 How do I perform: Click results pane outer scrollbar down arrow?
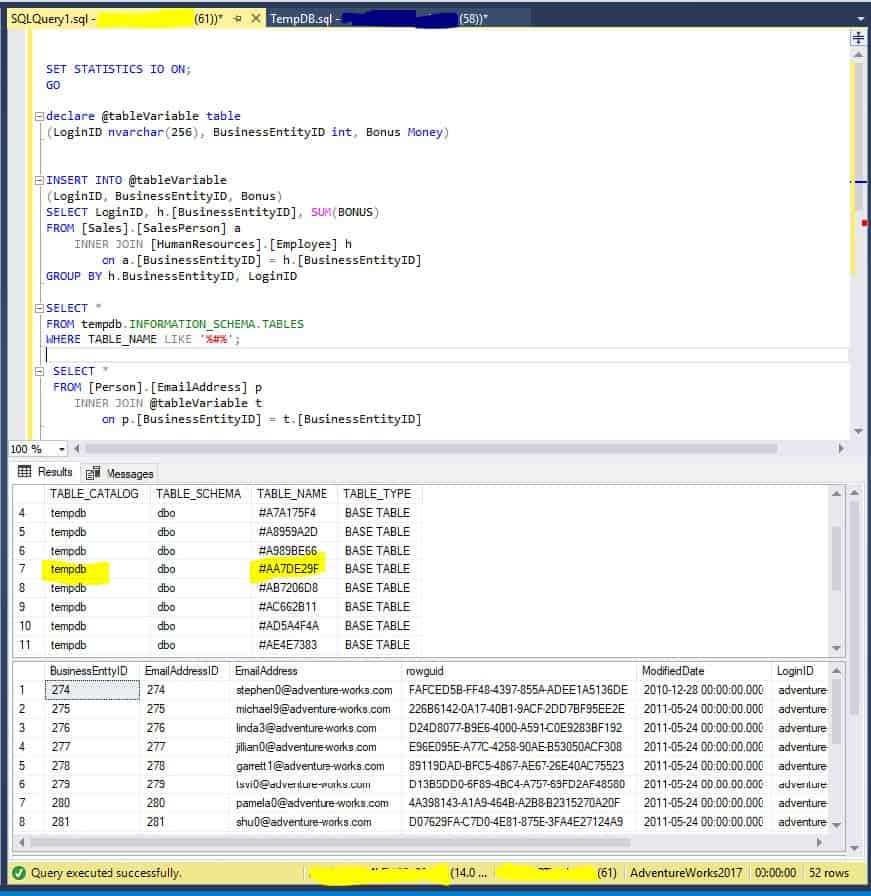pyautogui.click(x=854, y=848)
